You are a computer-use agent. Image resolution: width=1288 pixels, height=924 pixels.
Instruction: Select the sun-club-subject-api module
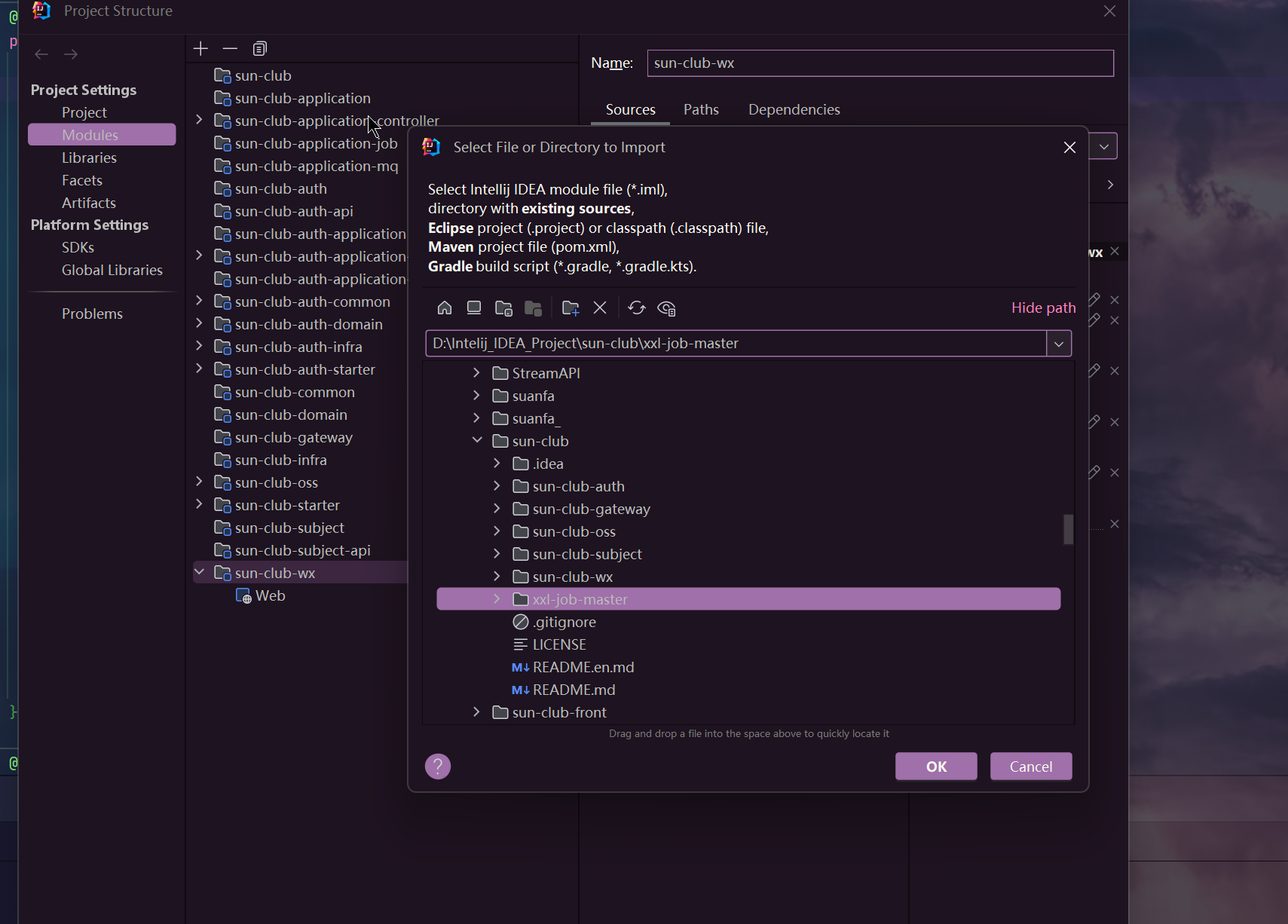[302, 550]
